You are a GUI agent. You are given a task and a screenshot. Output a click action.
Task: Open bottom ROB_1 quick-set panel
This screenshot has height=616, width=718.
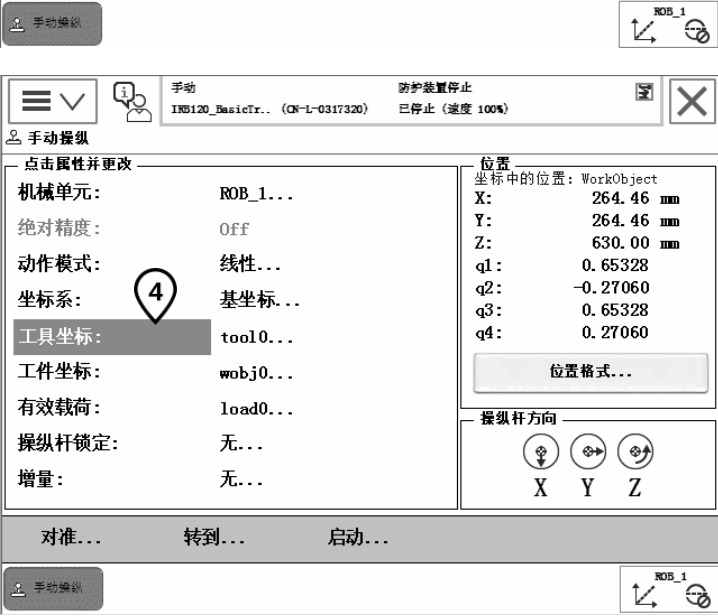tap(669, 589)
